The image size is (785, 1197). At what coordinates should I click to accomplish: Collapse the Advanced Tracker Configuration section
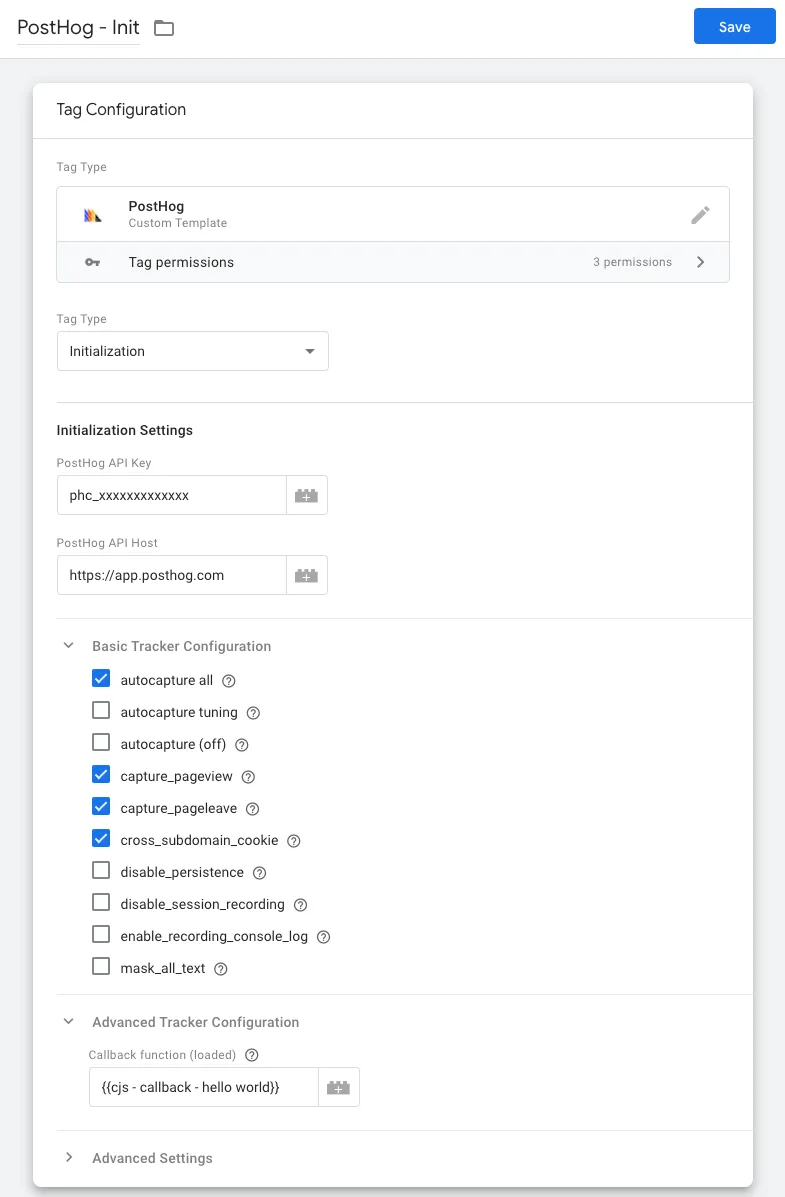tap(68, 1022)
